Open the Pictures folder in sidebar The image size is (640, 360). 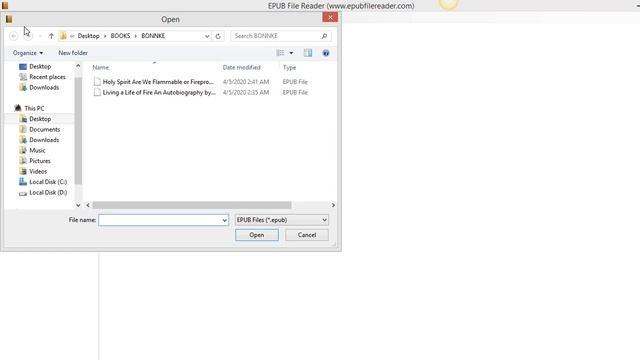pyautogui.click(x=40, y=161)
